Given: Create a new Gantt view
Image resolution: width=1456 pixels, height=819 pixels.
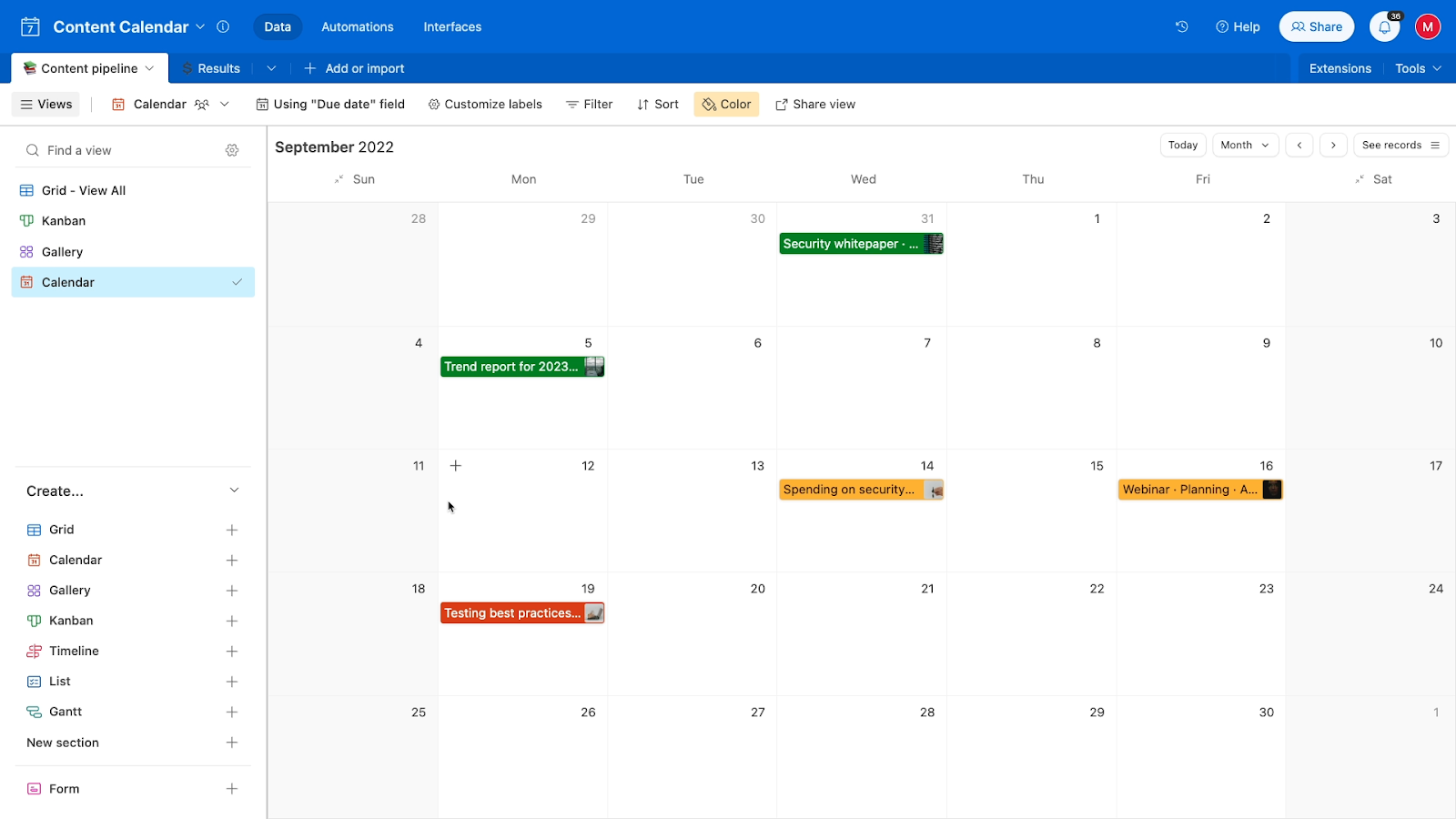Looking at the screenshot, I should coord(232,712).
